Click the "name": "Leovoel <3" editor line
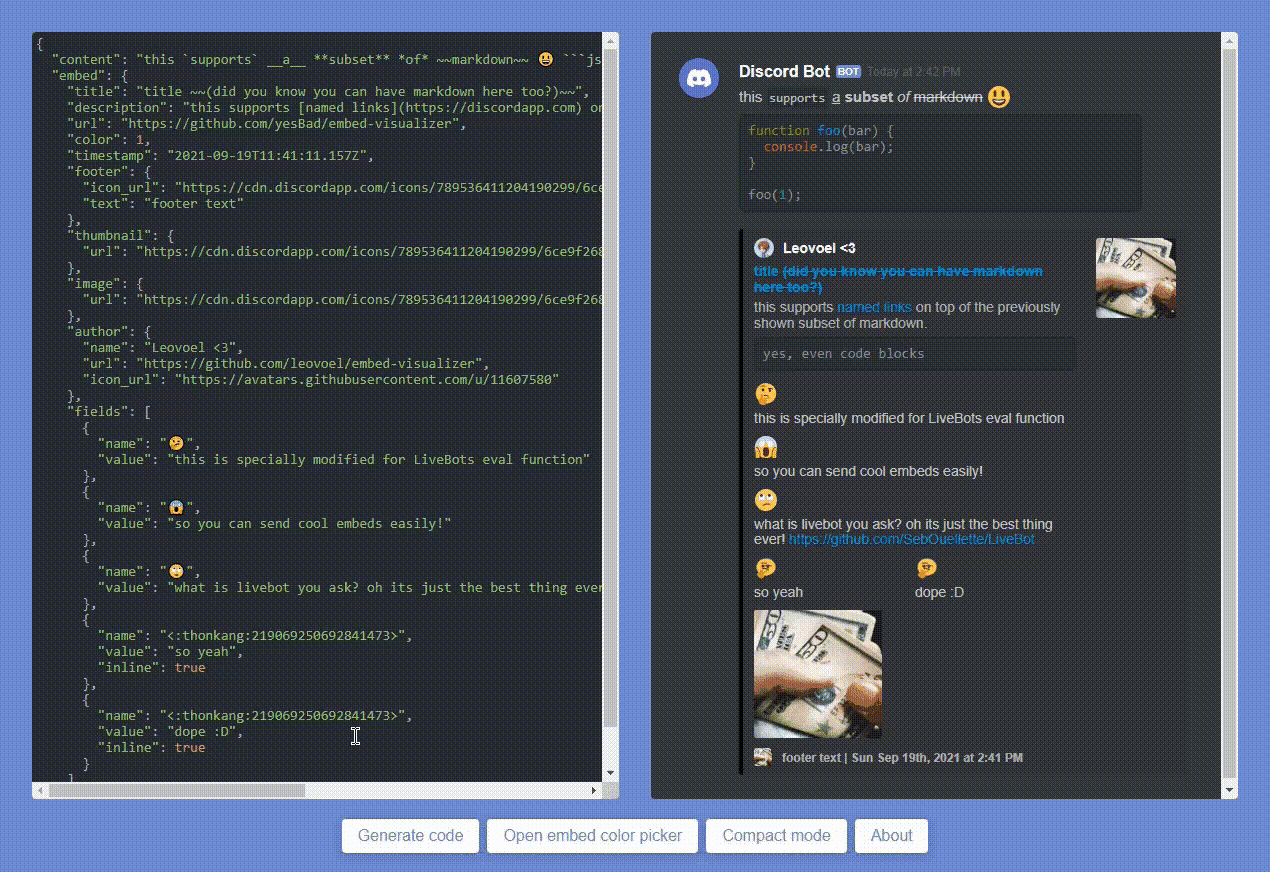This screenshot has height=872, width=1270. (163, 347)
